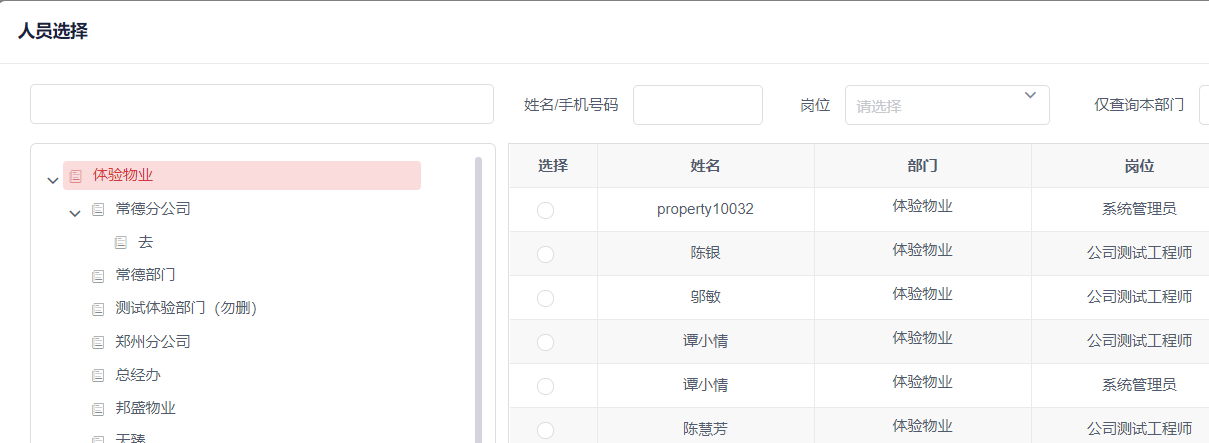Click the document icon beside 常德分公司
1209x443 pixels.
pyautogui.click(x=98, y=210)
